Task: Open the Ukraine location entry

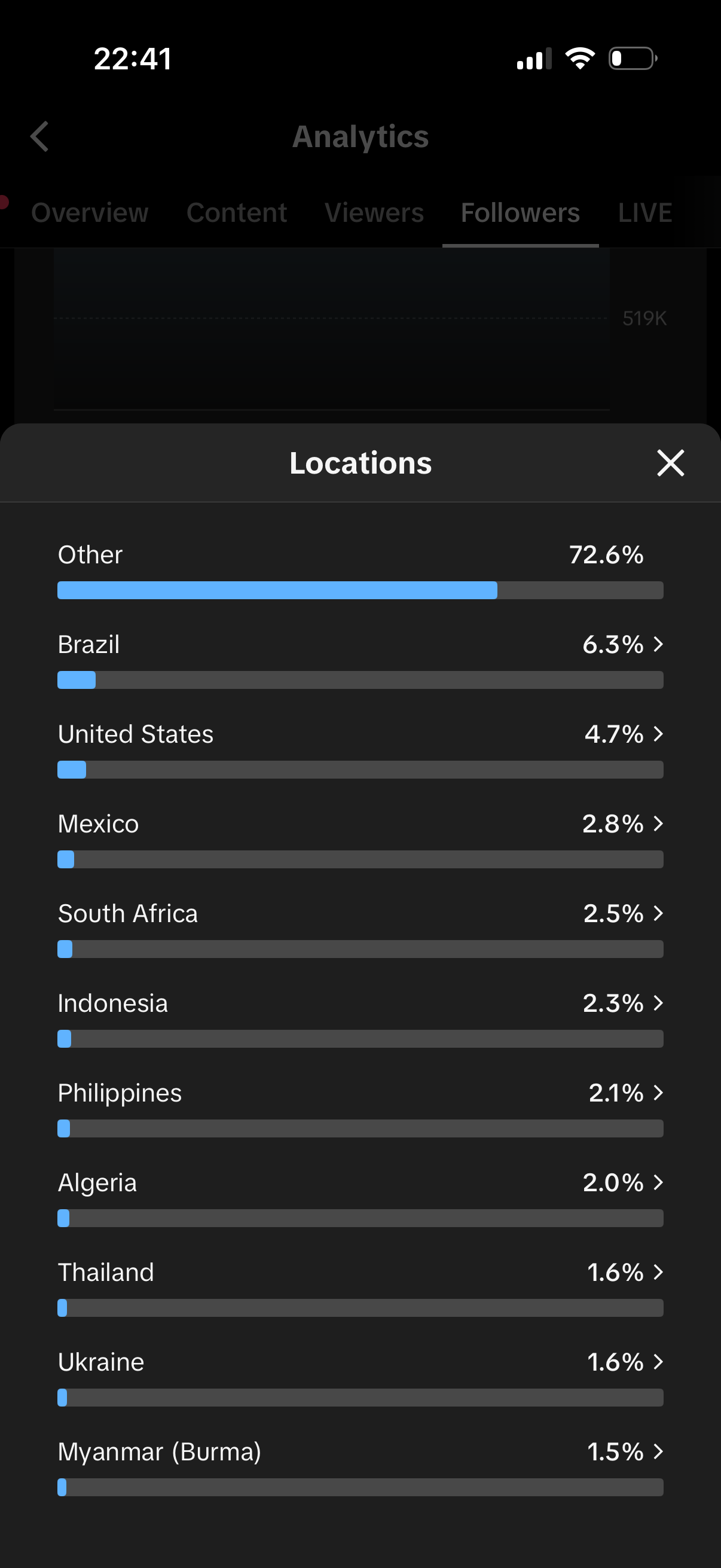Action: (101, 1362)
